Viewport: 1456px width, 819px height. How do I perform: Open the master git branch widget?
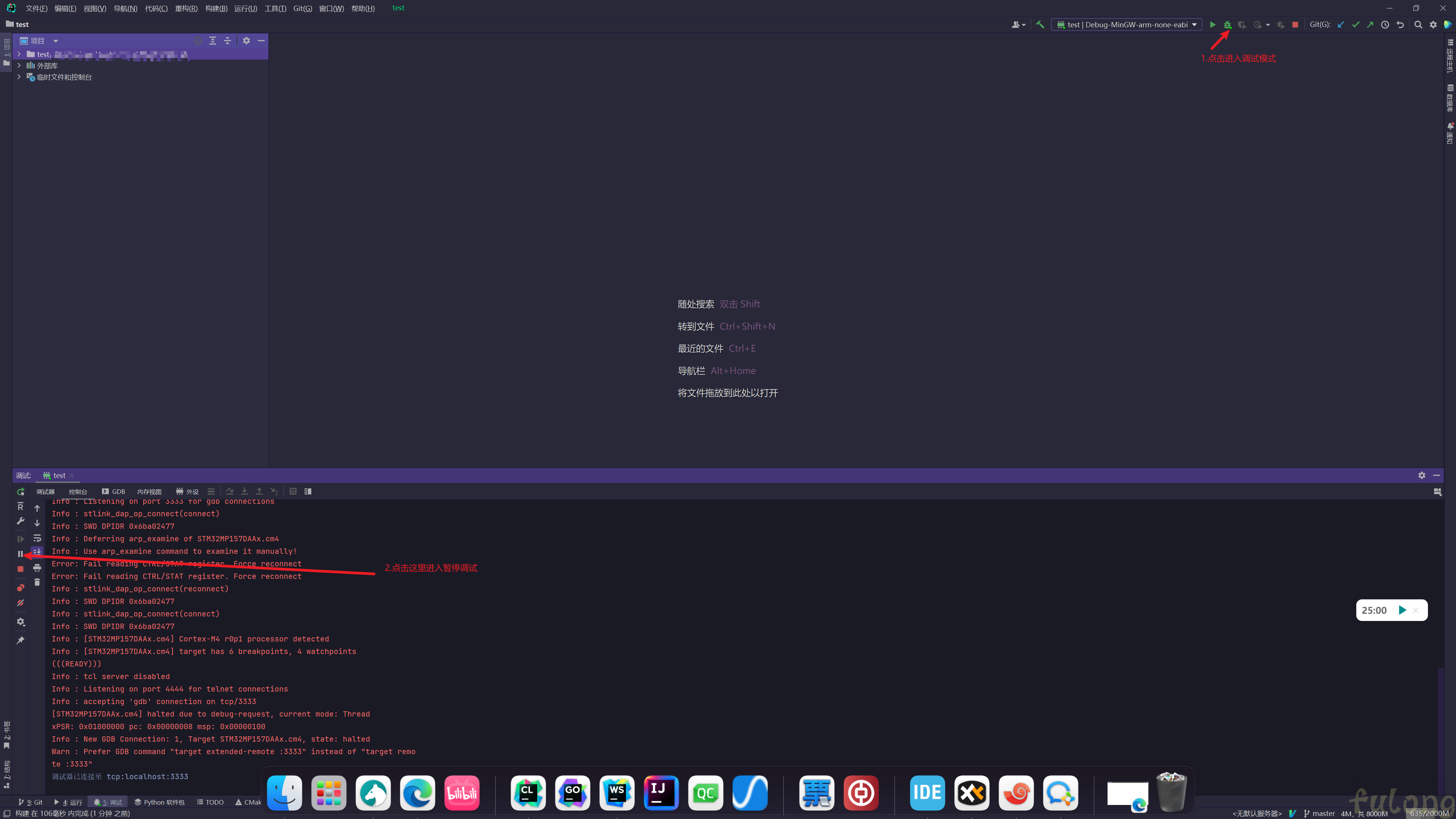click(1319, 813)
